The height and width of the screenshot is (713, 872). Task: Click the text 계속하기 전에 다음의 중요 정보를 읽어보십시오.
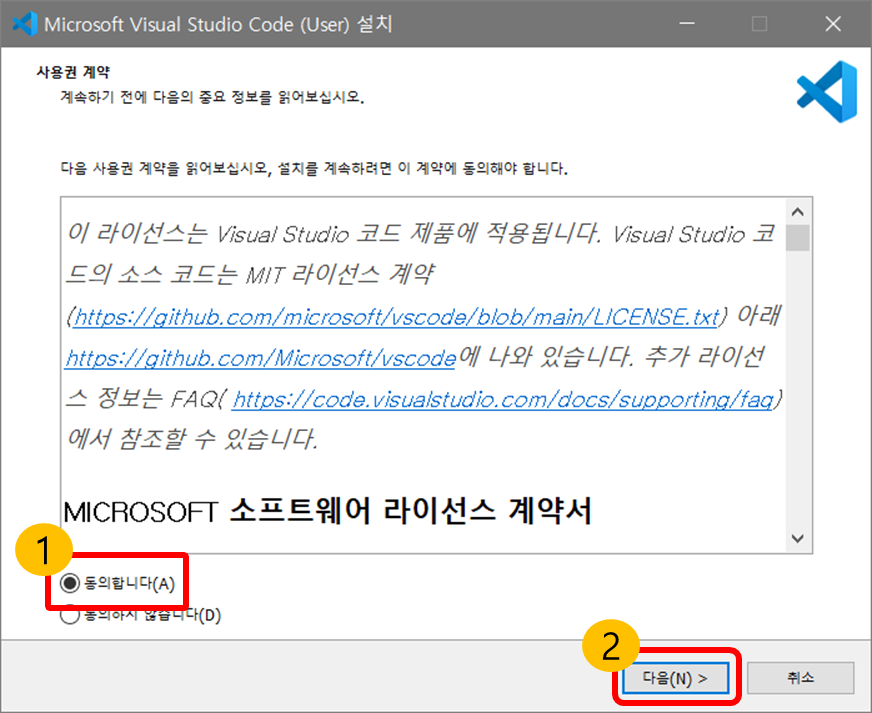[x=212, y=97]
